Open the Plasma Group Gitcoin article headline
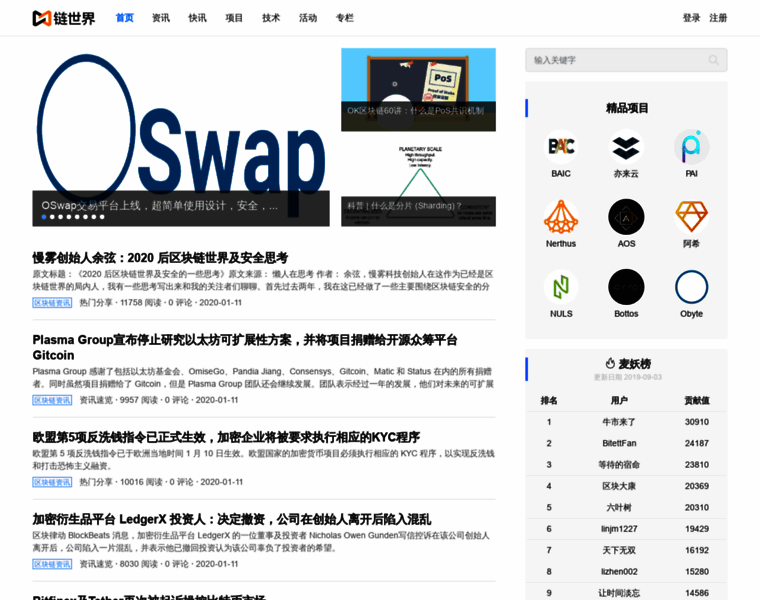The image size is (760, 600). click(245, 347)
